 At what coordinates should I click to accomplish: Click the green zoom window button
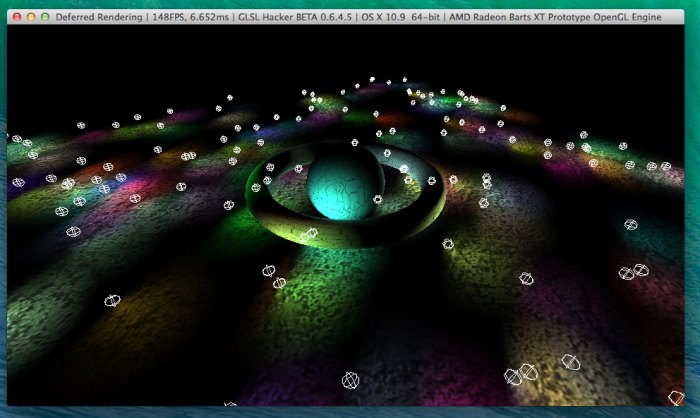tap(45, 17)
